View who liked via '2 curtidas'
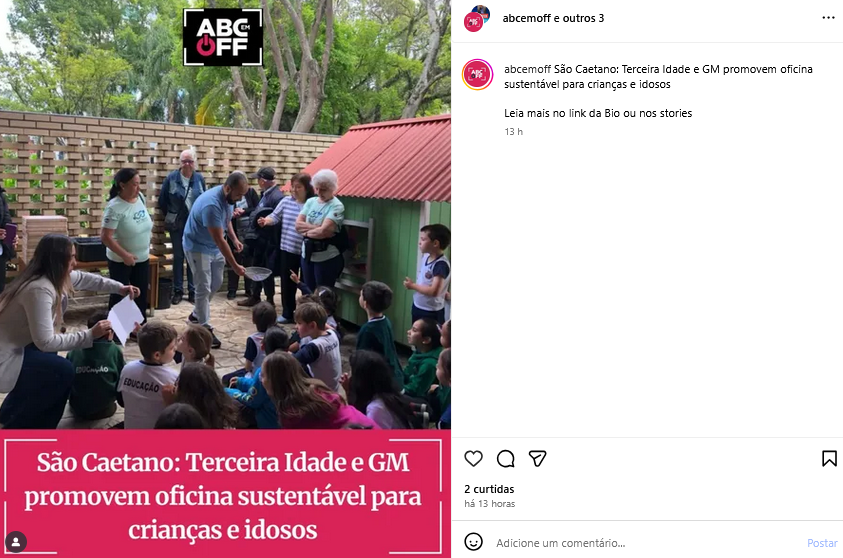Image resolution: width=843 pixels, height=558 pixels. pos(489,489)
